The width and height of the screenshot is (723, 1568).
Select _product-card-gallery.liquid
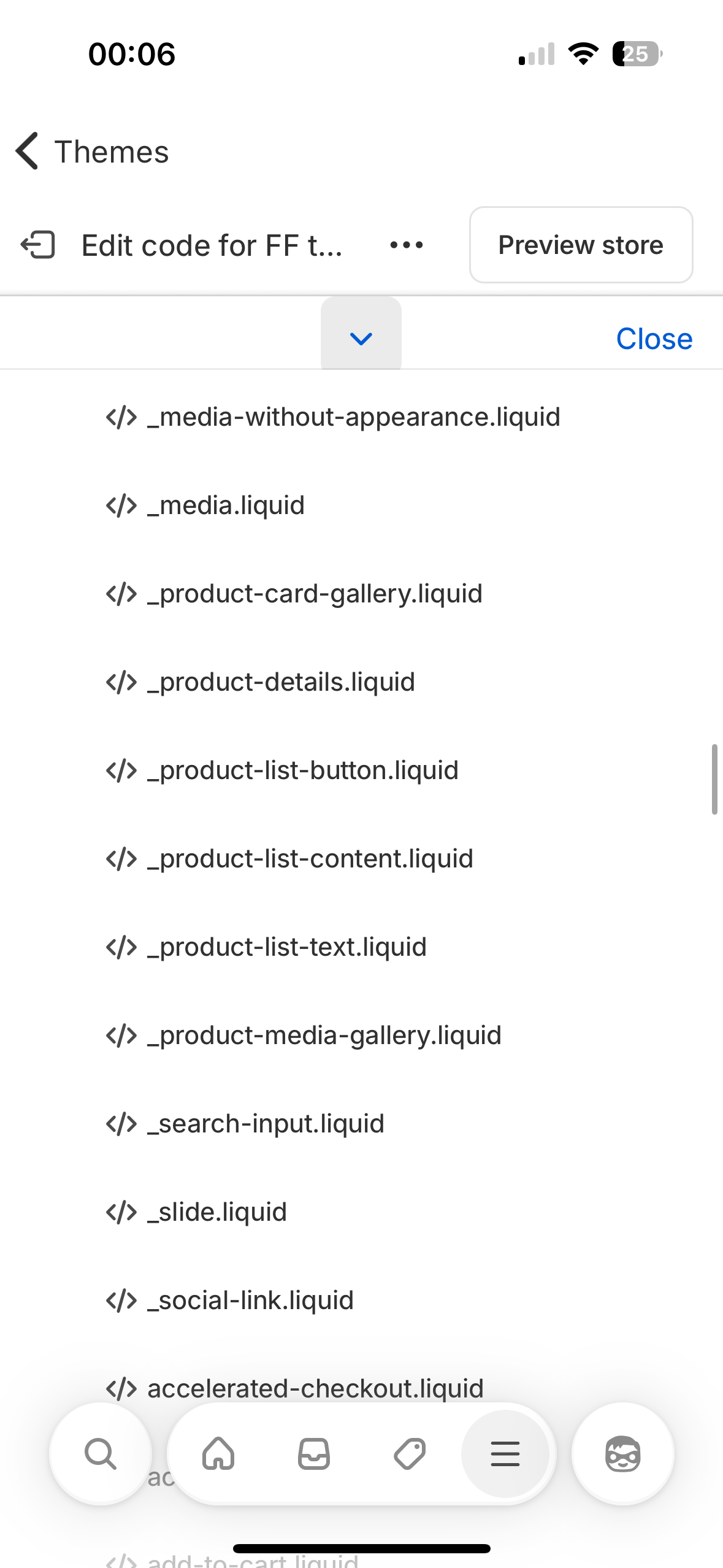coord(315,594)
